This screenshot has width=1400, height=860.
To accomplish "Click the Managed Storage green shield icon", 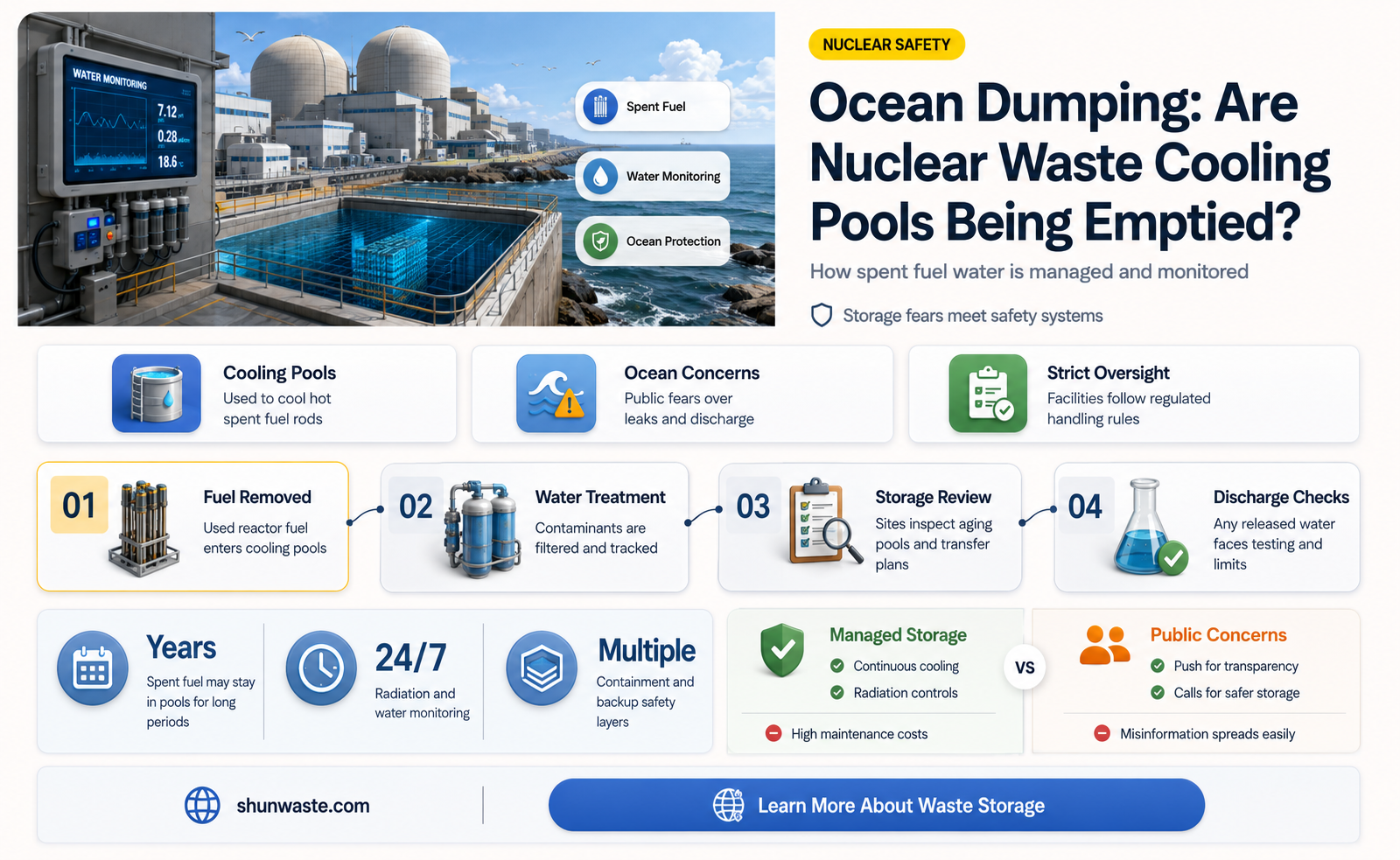I will click(x=782, y=650).
